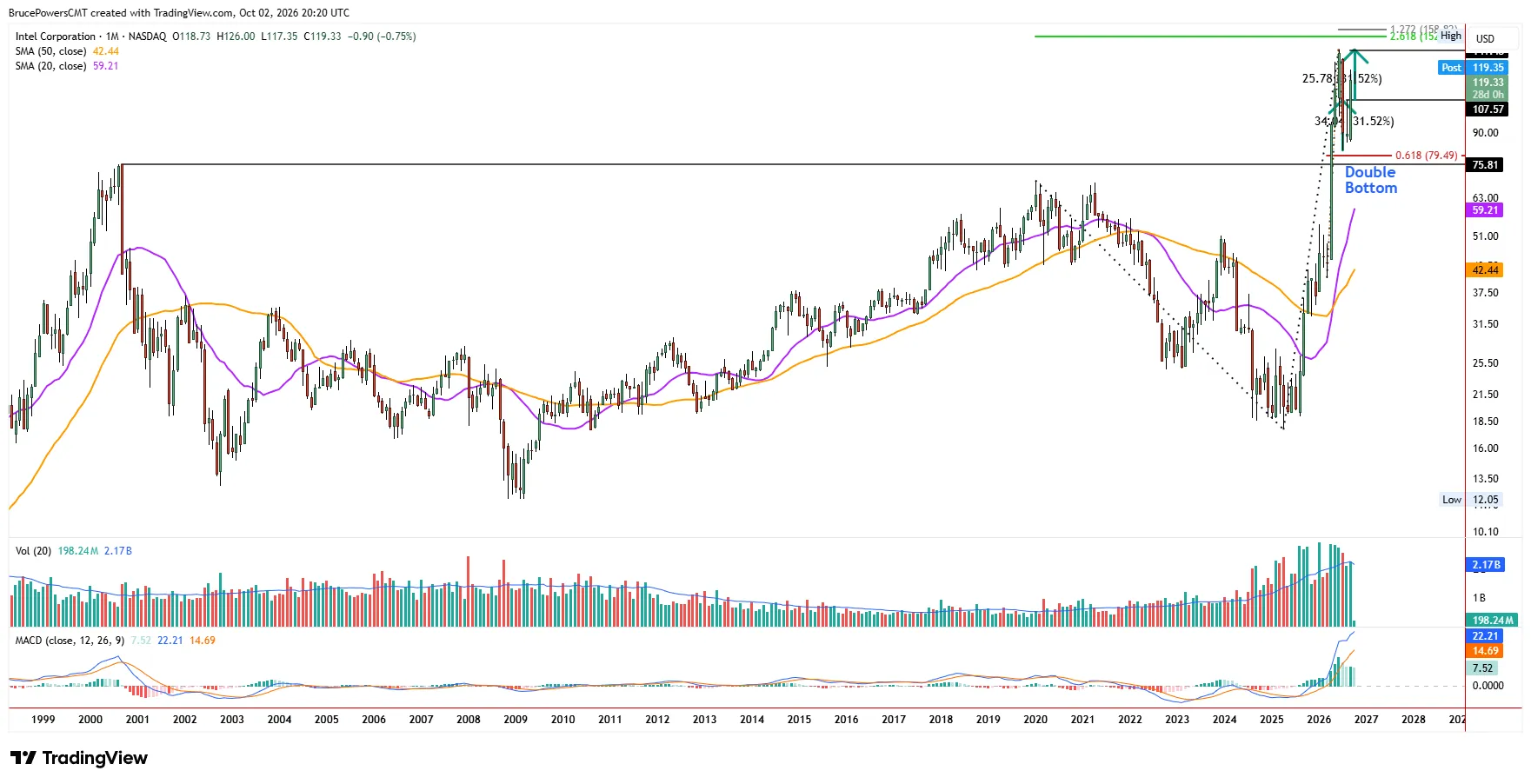
Task: Click the Intel Corporation symbol title in the legend
Action: tap(56, 37)
